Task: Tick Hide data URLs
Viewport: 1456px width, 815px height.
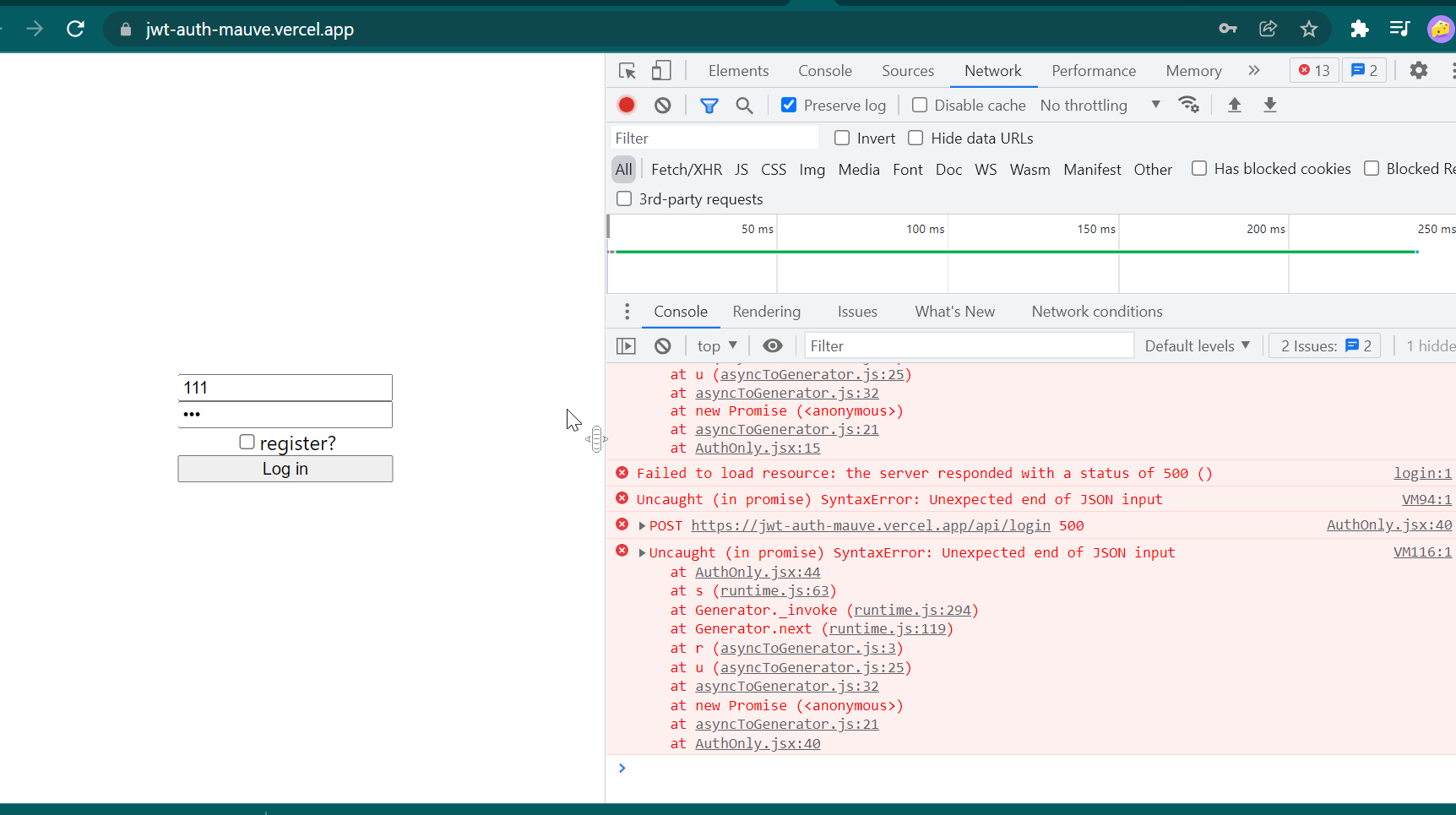Action: 915,138
